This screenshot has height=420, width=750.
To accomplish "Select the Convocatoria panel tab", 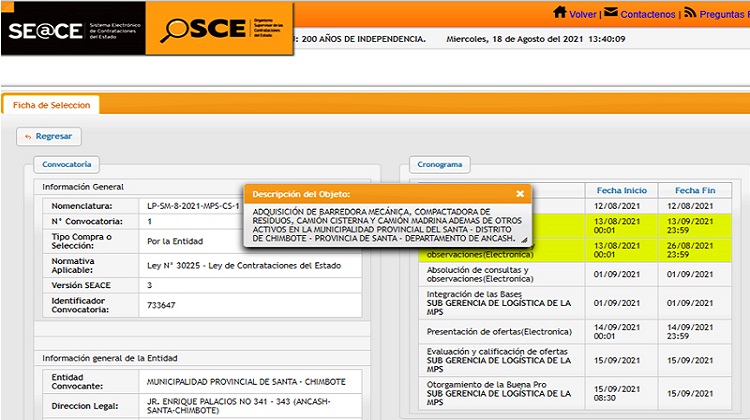I will [x=66, y=165].
